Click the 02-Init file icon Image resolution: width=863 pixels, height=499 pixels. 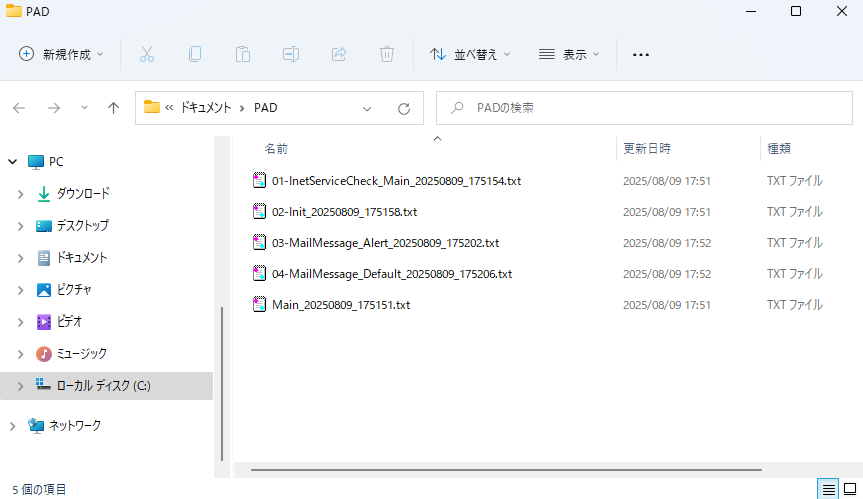259,211
